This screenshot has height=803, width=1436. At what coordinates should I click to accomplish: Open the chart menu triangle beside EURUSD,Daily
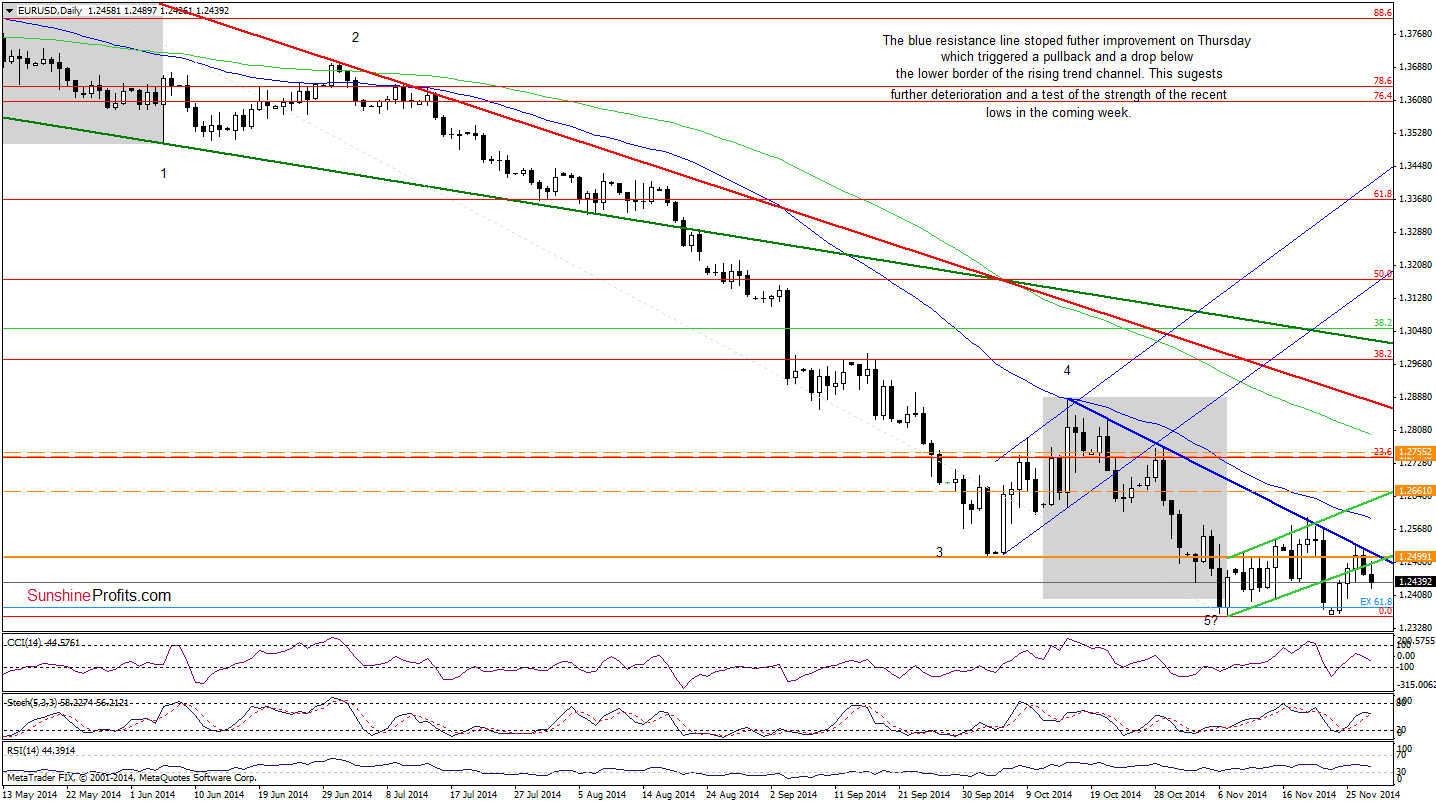(x=8, y=10)
